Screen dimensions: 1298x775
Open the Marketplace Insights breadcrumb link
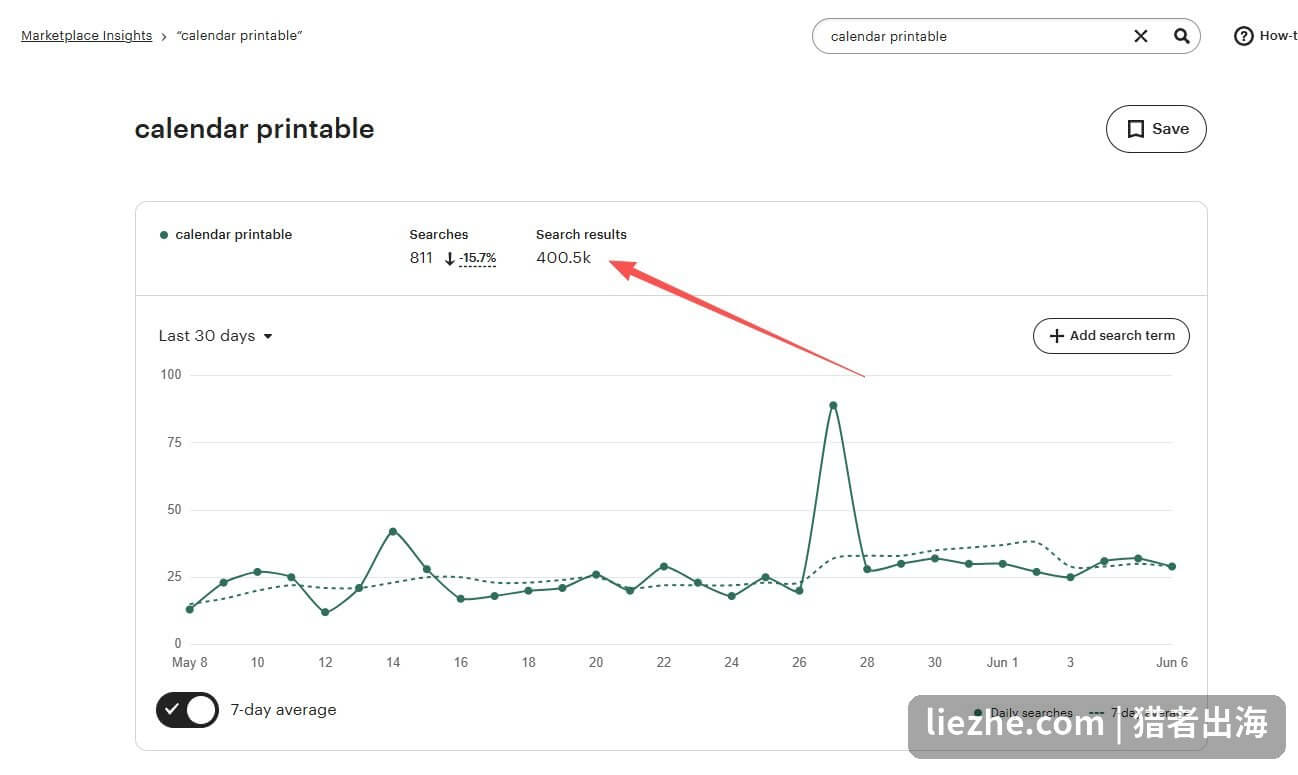[x=87, y=36]
